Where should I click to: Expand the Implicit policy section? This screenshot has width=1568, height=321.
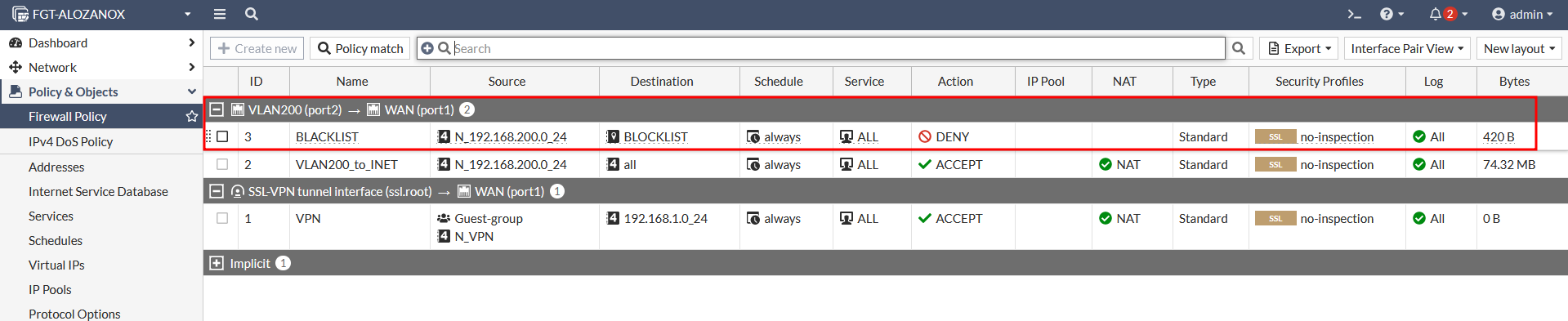click(217, 263)
